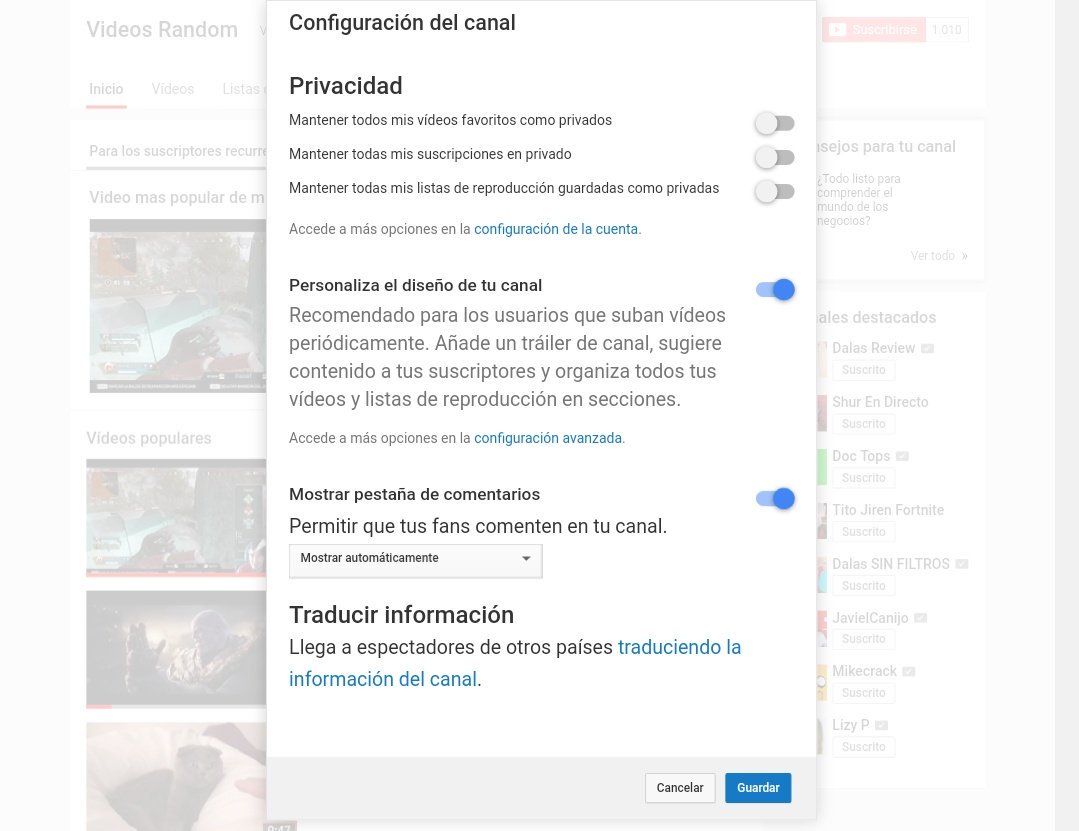1079x831 pixels.
Task: Click the Privacidad heading
Action: (x=345, y=86)
